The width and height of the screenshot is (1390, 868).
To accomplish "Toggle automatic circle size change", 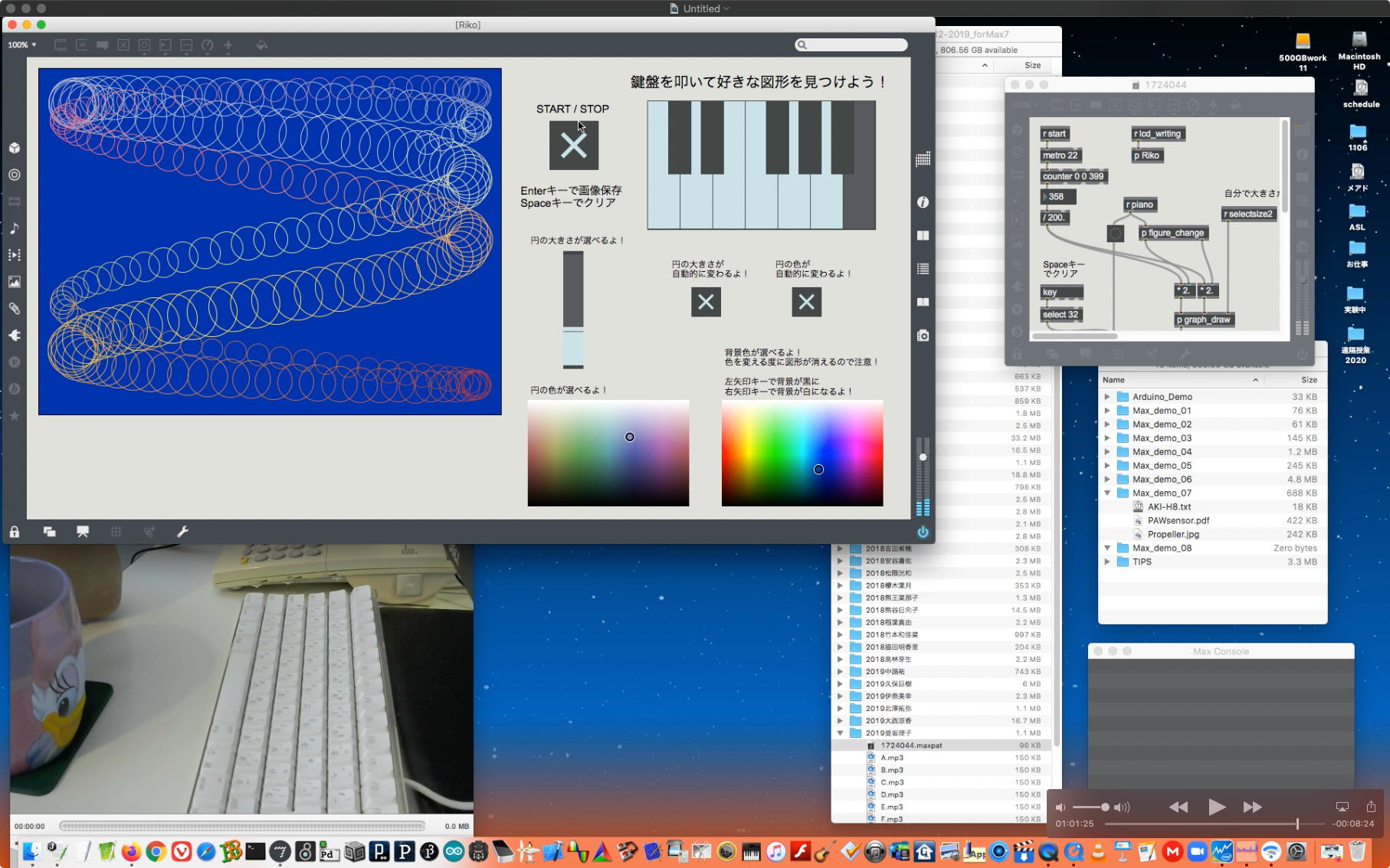I will coord(706,302).
